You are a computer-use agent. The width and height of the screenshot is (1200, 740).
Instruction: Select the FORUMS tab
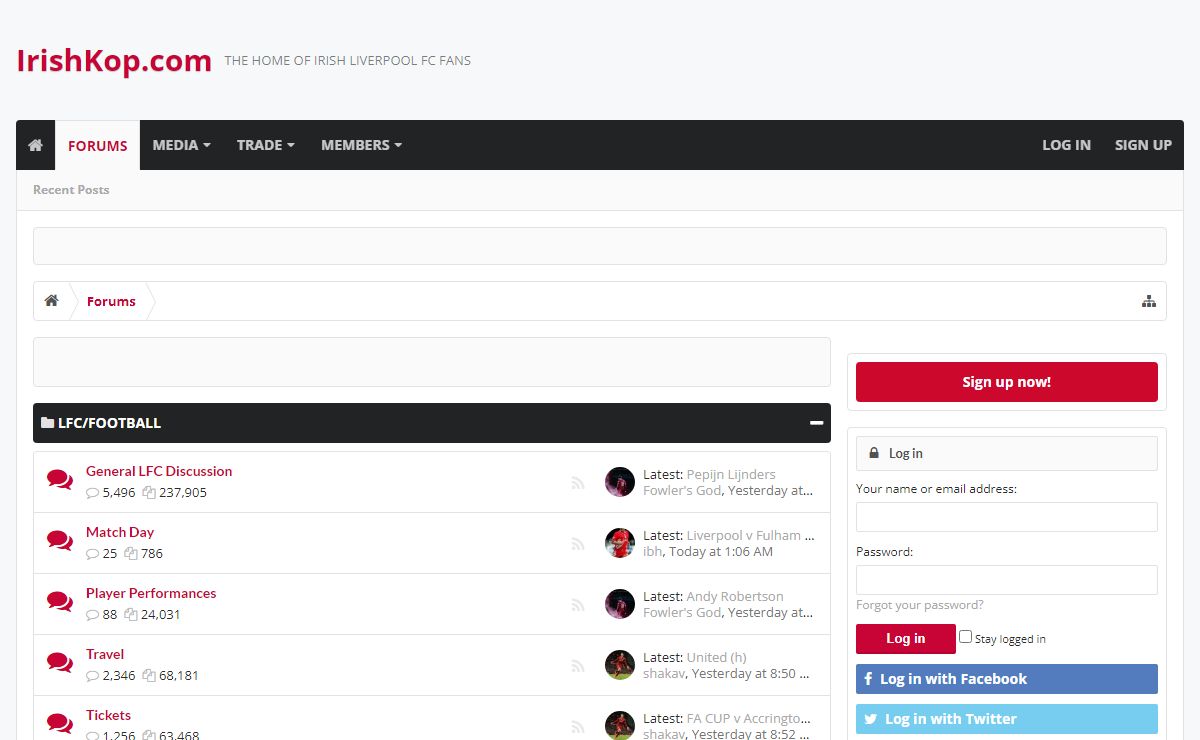(98, 145)
